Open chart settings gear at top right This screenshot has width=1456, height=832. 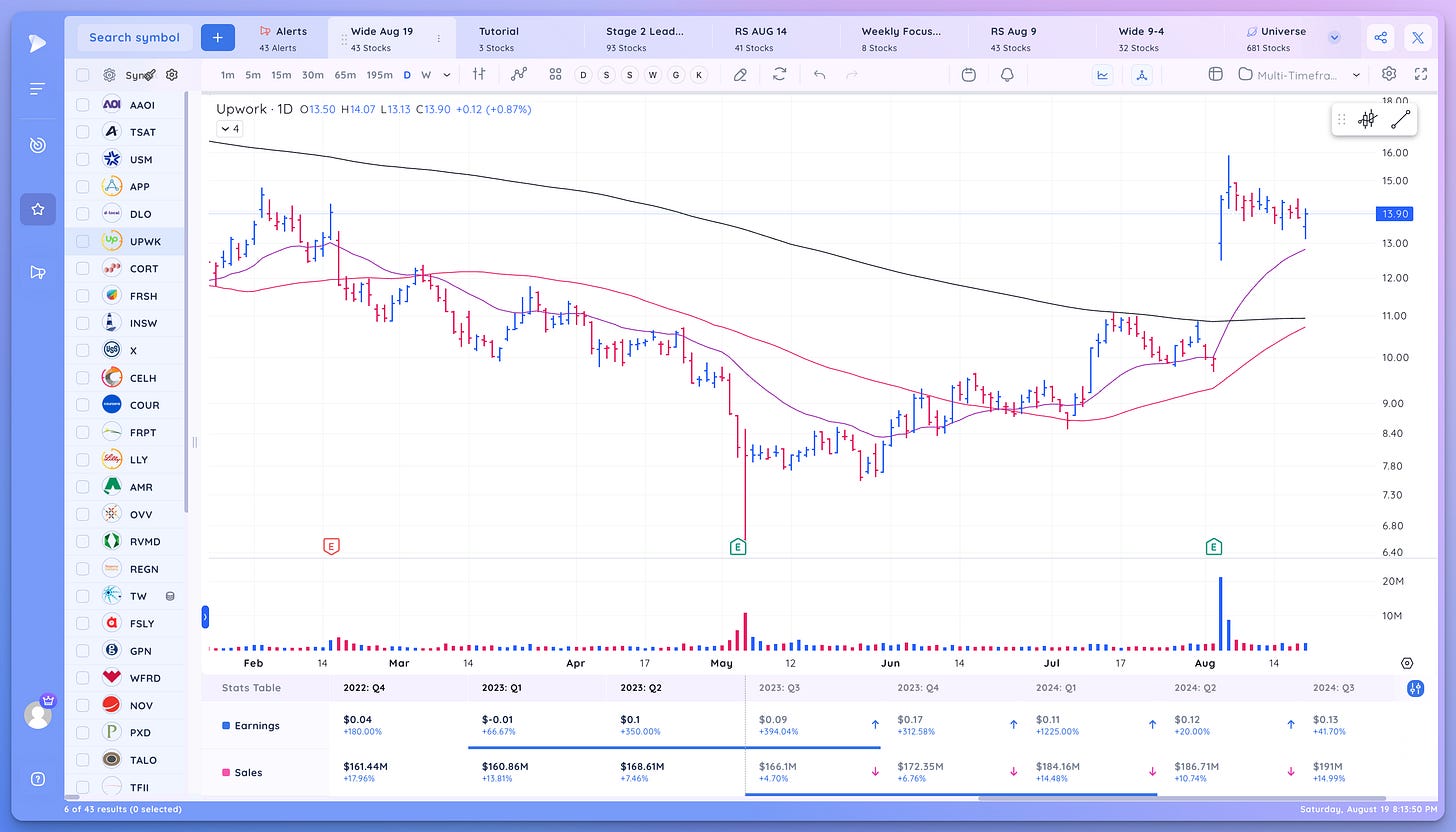coord(1389,74)
